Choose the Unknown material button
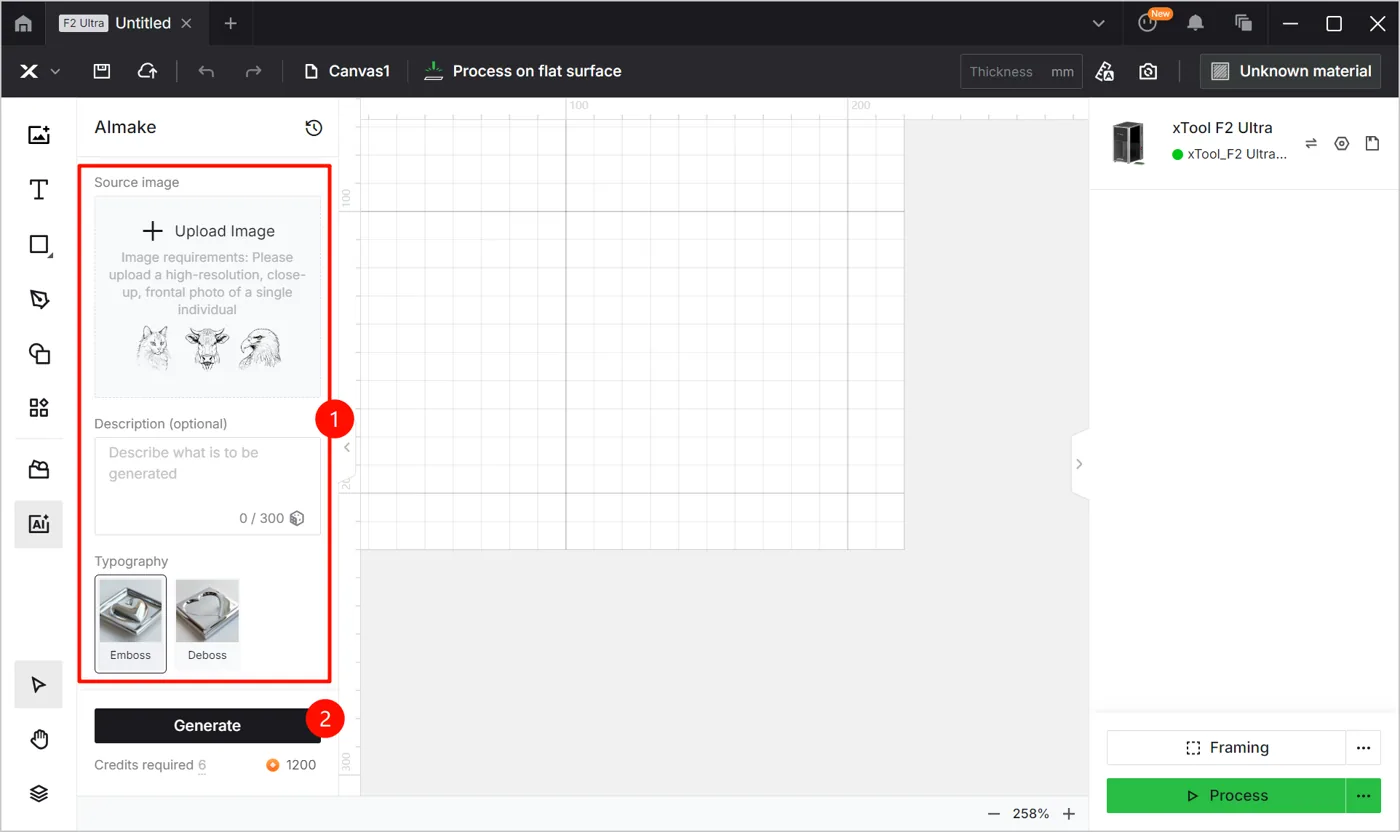The height and width of the screenshot is (832, 1400). (x=1290, y=71)
